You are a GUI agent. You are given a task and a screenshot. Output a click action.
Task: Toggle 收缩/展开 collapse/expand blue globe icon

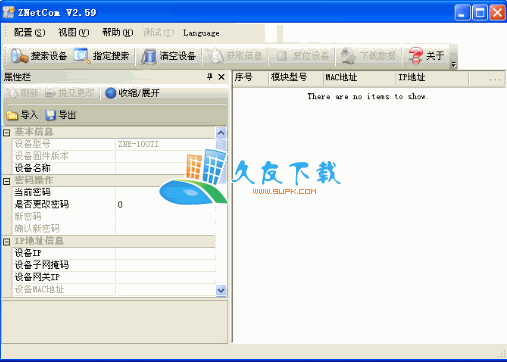(110, 93)
